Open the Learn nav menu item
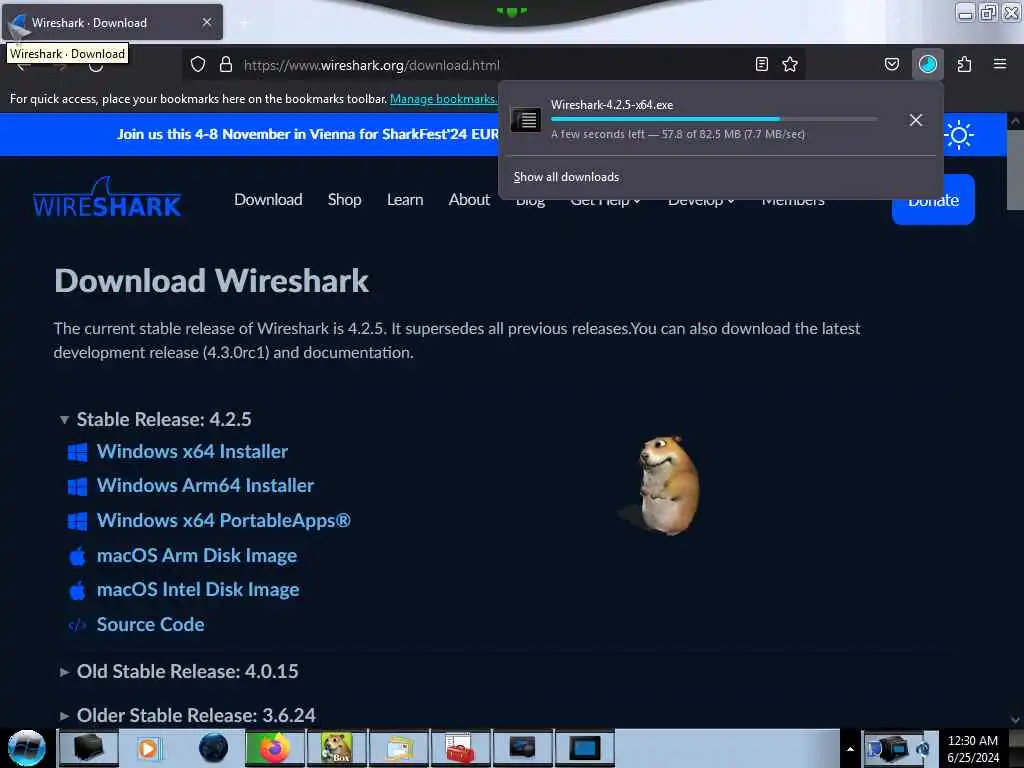This screenshot has width=1024, height=768. coord(405,200)
